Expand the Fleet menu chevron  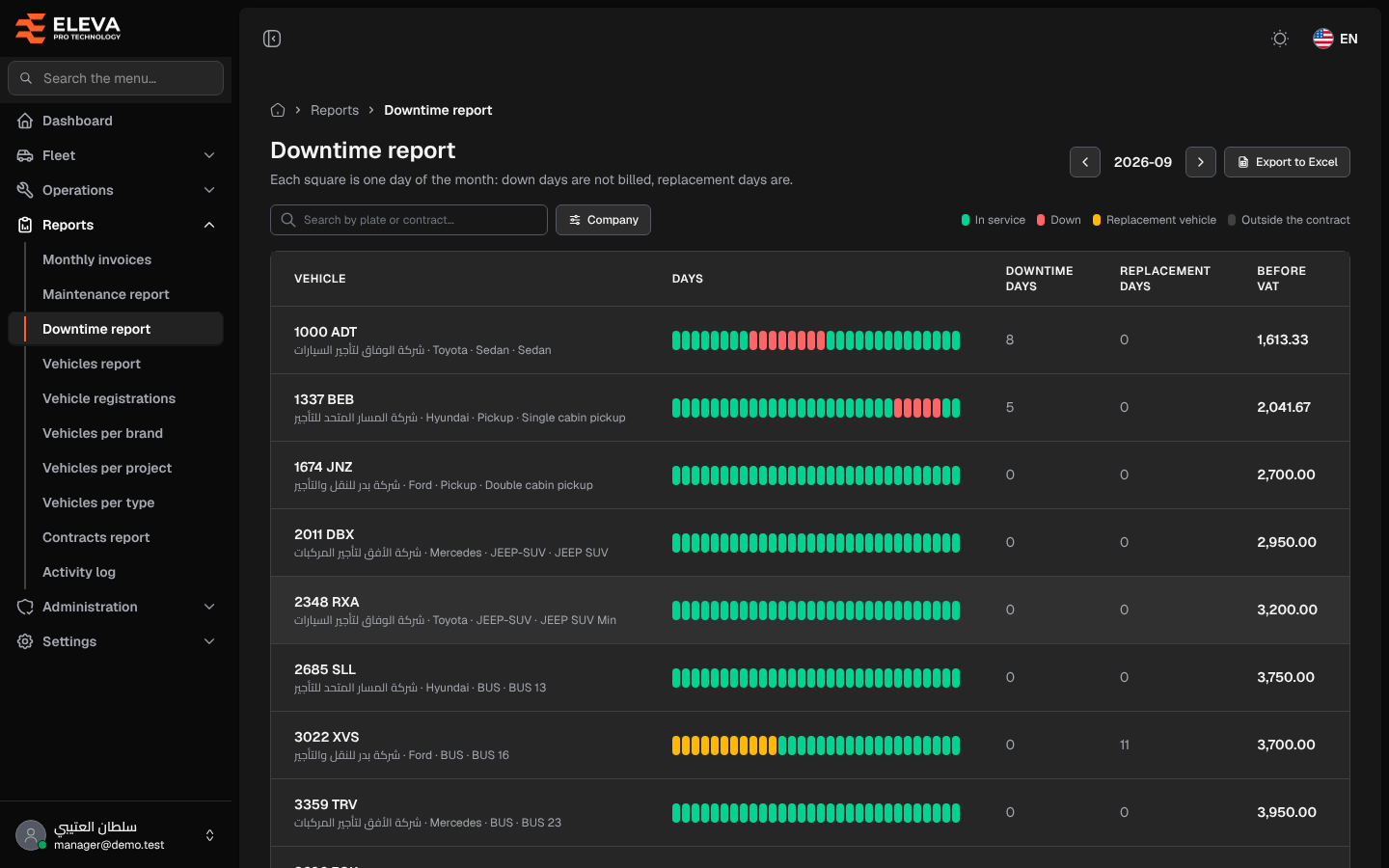coord(209,155)
